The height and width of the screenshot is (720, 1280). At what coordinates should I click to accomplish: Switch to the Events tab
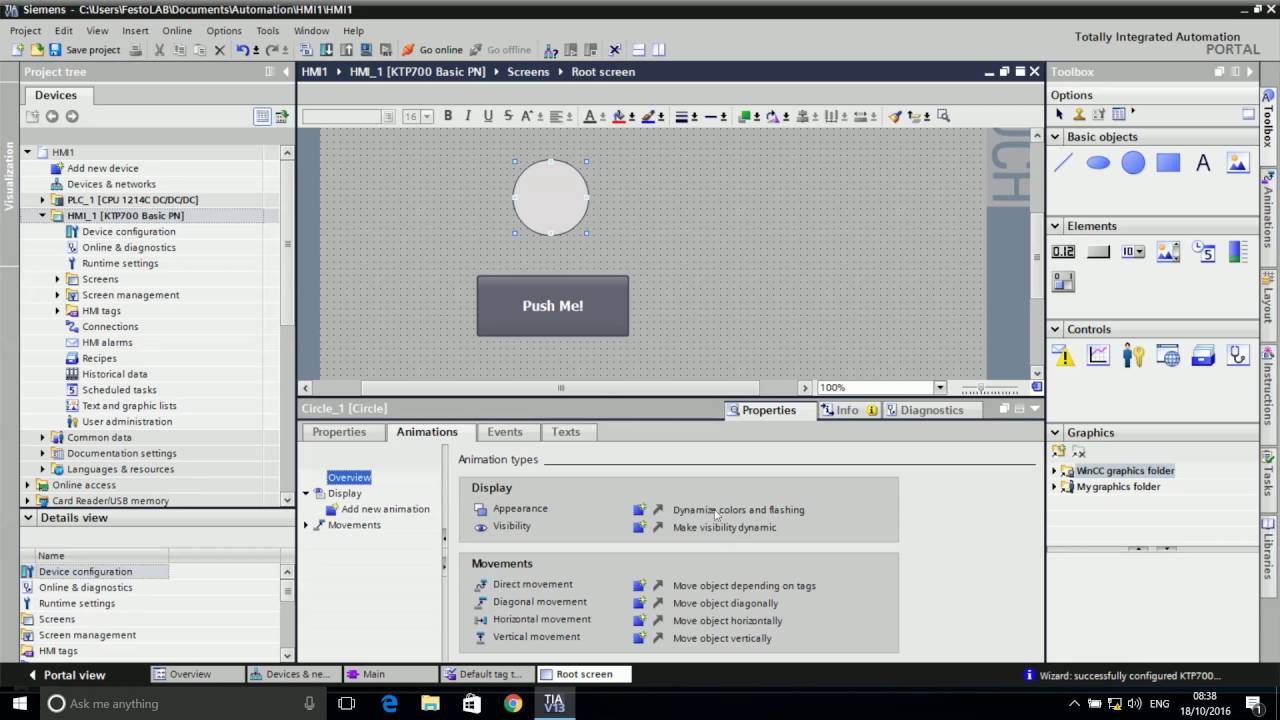coord(505,432)
